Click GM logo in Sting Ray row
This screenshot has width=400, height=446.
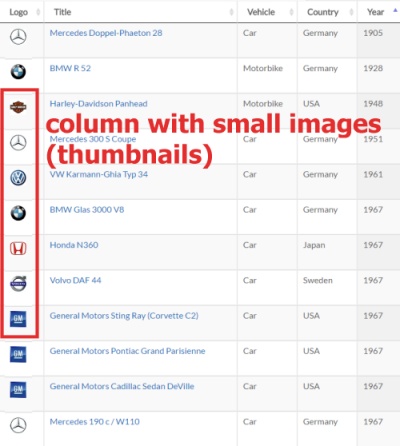coord(18,319)
